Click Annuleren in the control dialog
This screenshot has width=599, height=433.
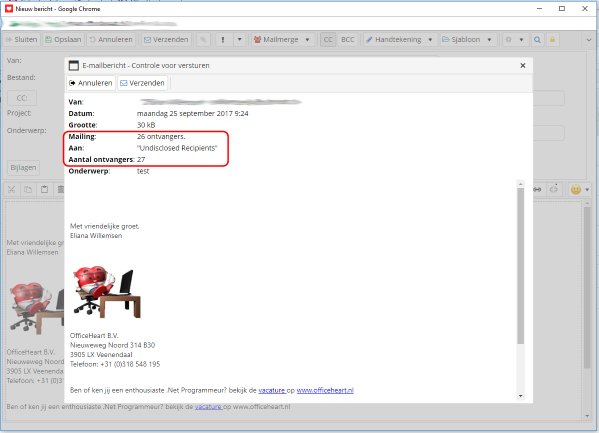click(x=91, y=83)
